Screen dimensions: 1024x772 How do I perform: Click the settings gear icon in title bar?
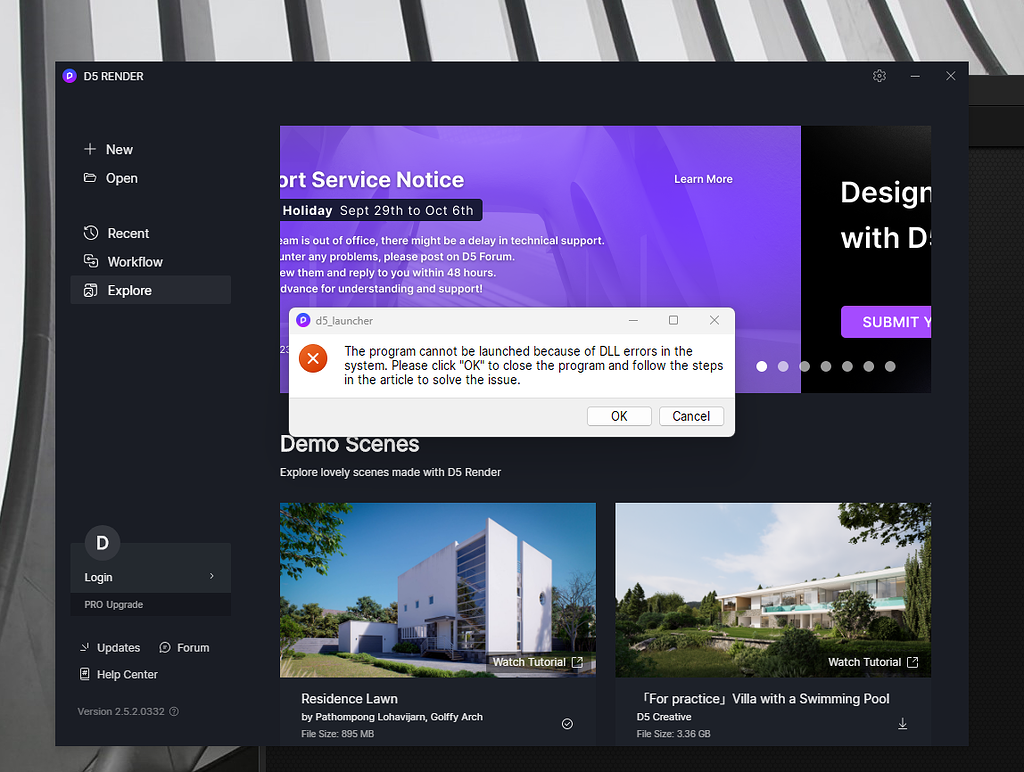click(x=879, y=76)
